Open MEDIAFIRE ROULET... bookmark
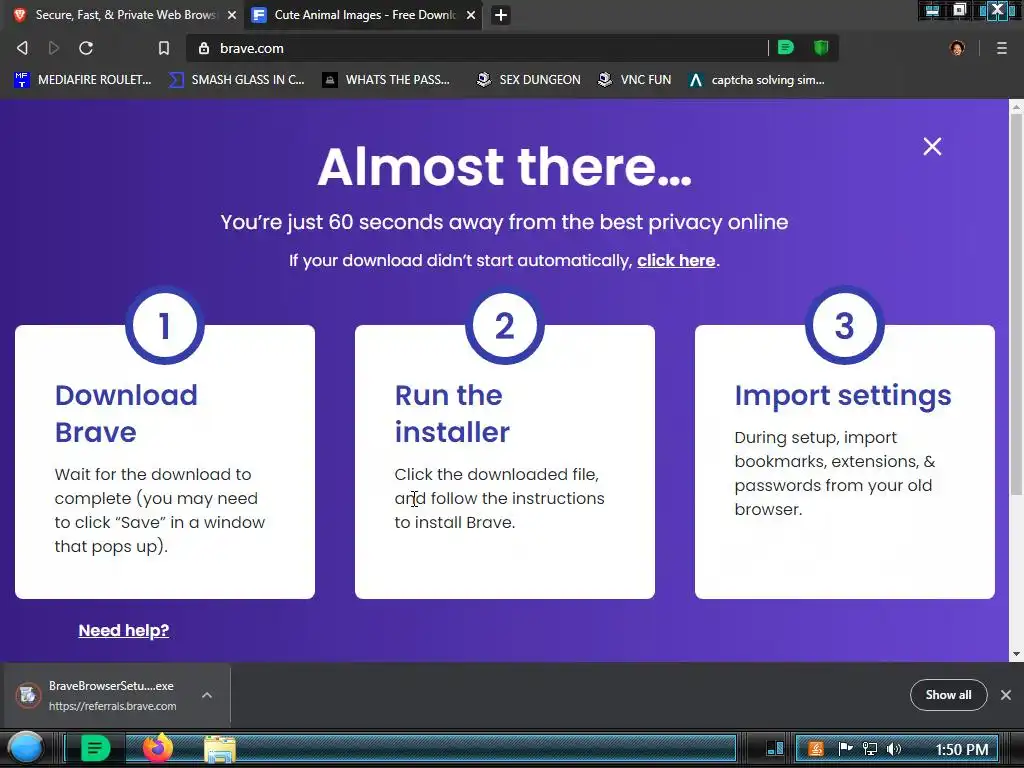This screenshot has width=1024, height=768. [82, 80]
